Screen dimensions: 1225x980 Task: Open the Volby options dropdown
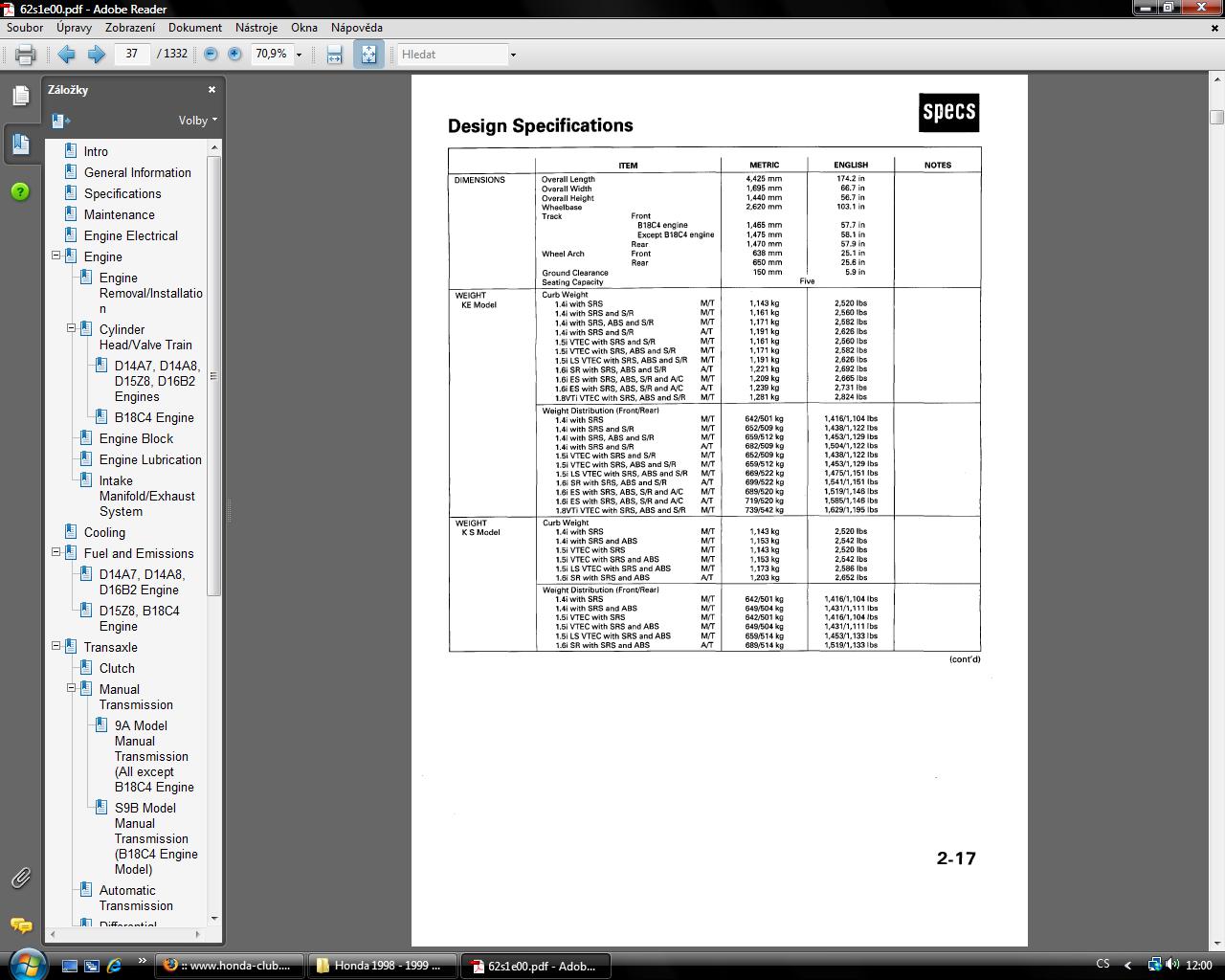(x=197, y=121)
